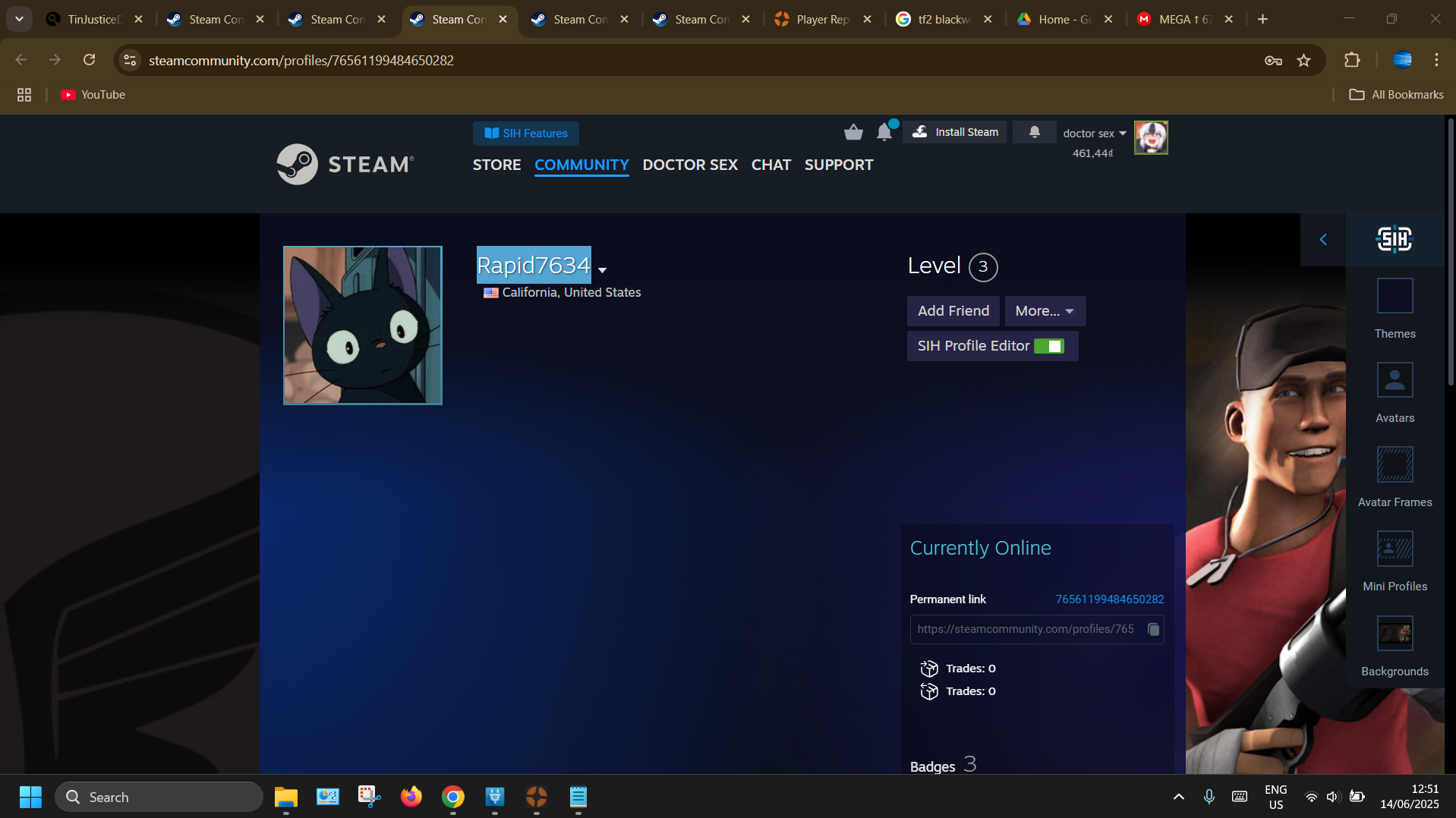Open the YouTube bookmark
The image size is (1456, 818).
[93, 95]
